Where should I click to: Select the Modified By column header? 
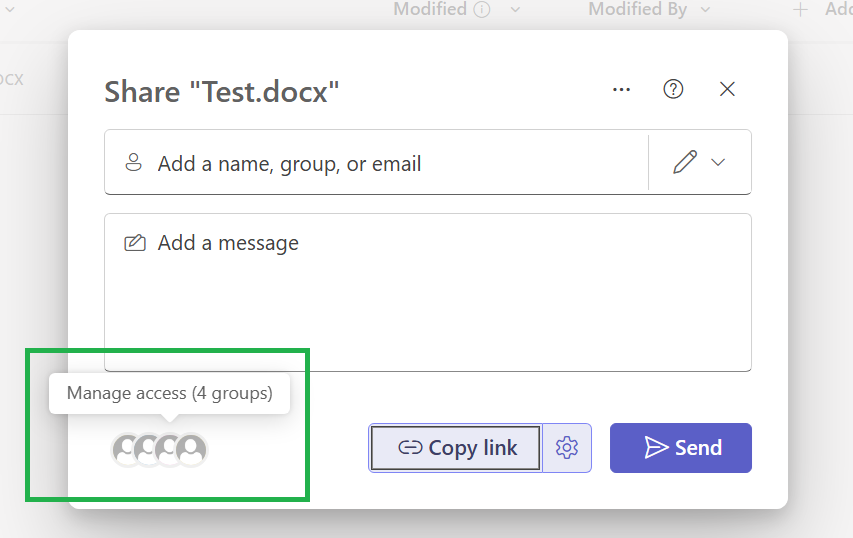pos(638,9)
